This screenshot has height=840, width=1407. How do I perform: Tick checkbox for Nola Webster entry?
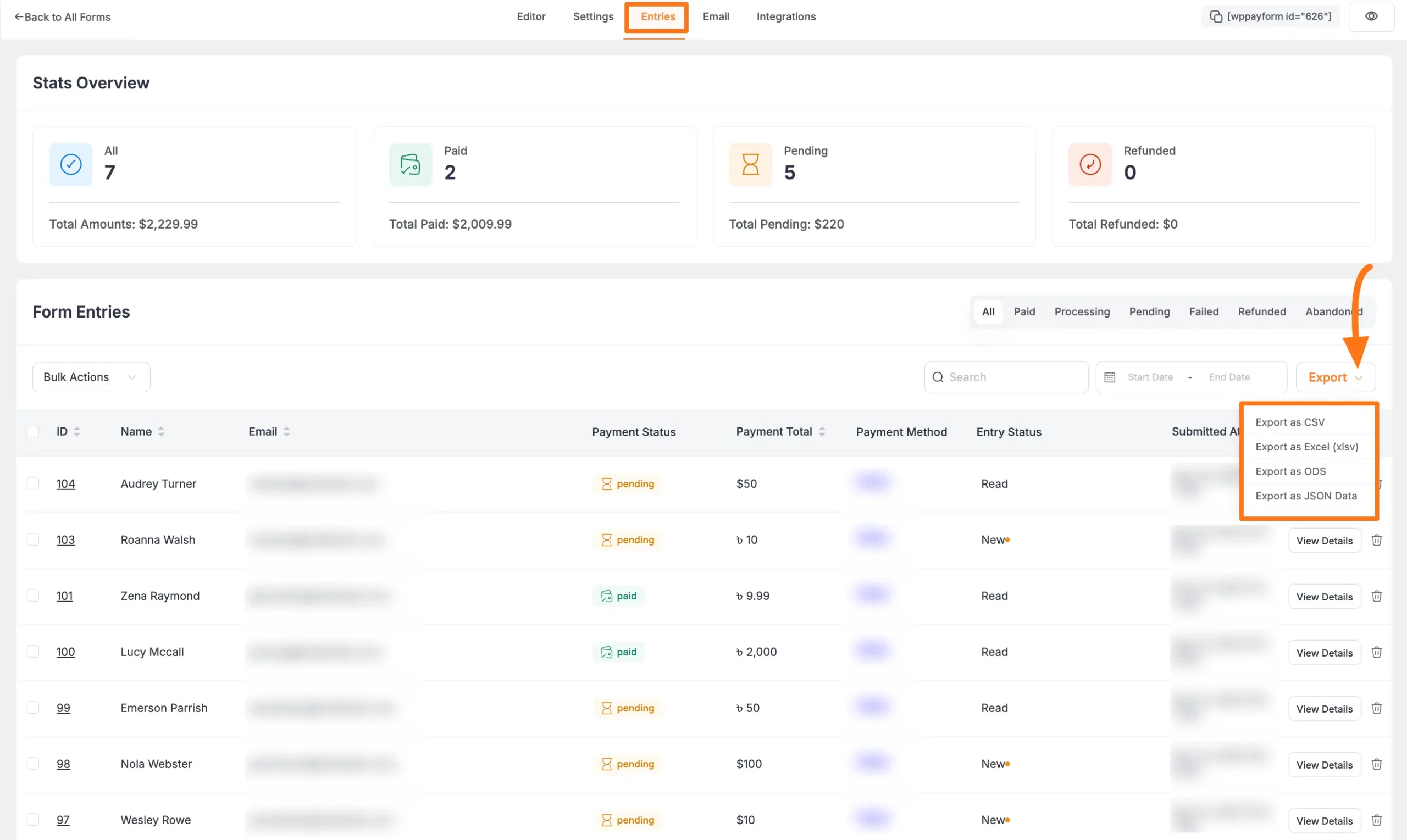pyautogui.click(x=33, y=764)
